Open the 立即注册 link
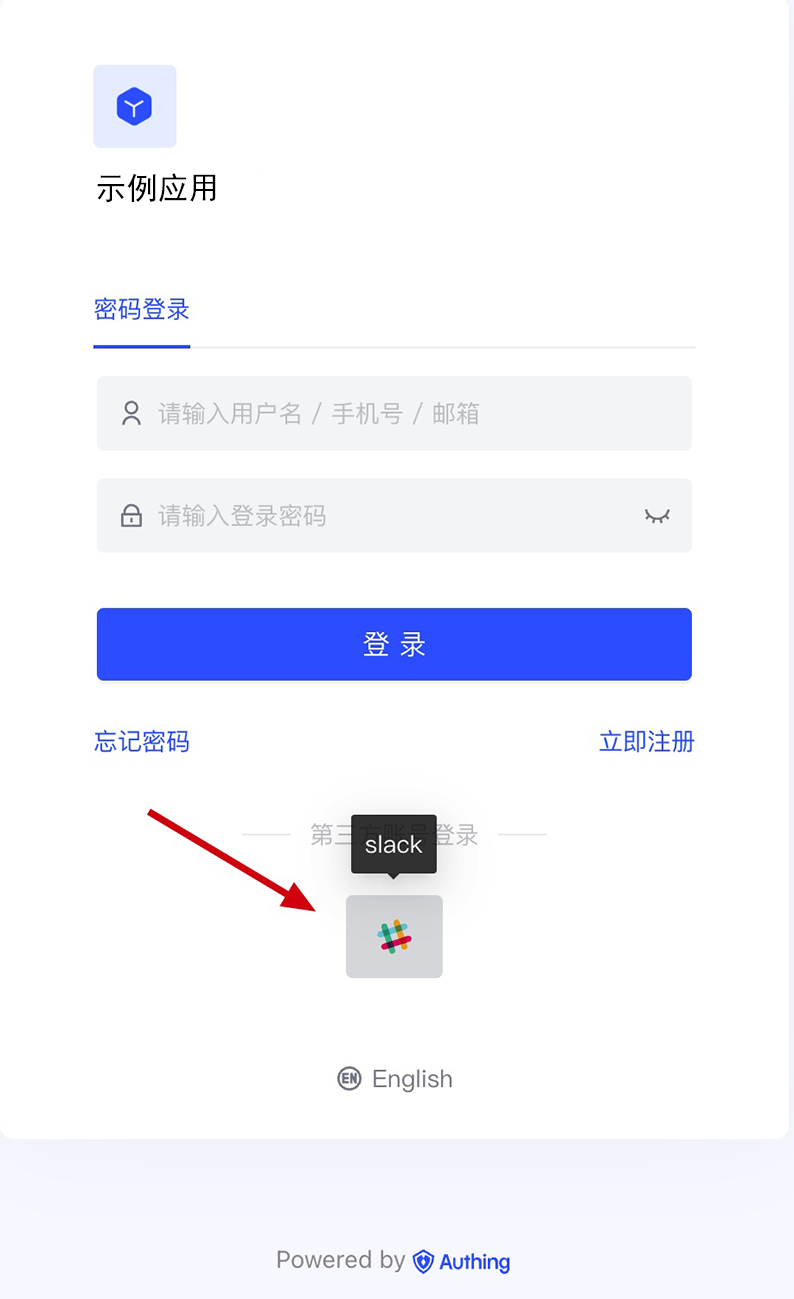The image size is (794, 1299). click(x=646, y=742)
